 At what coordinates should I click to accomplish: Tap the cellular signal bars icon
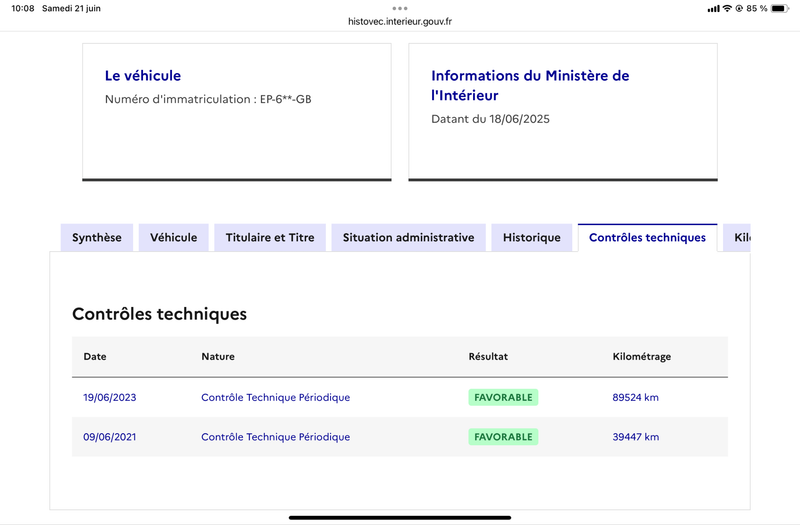pos(713,9)
